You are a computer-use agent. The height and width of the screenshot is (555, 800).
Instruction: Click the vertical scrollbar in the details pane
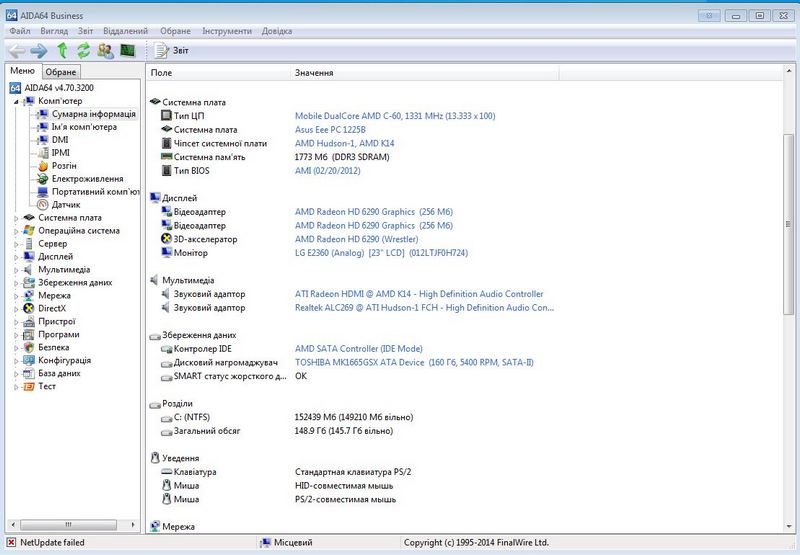[789, 200]
